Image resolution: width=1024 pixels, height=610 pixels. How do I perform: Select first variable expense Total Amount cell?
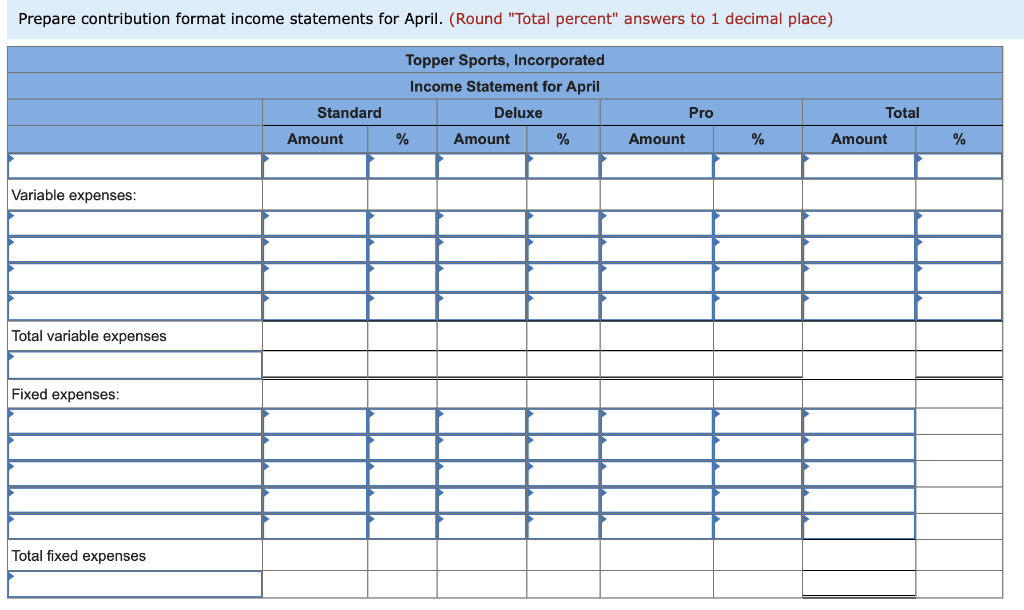click(x=859, y=223)
